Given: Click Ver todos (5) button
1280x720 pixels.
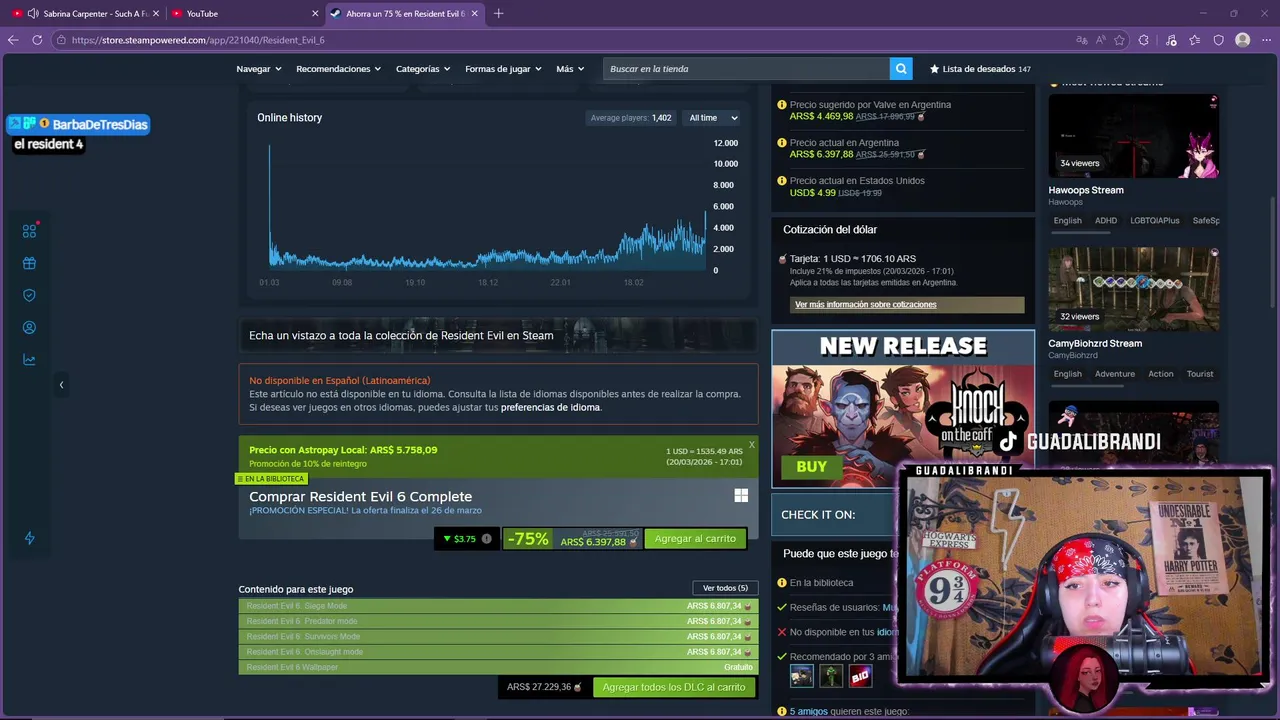Looking at the screenshot, I should 725,588.
